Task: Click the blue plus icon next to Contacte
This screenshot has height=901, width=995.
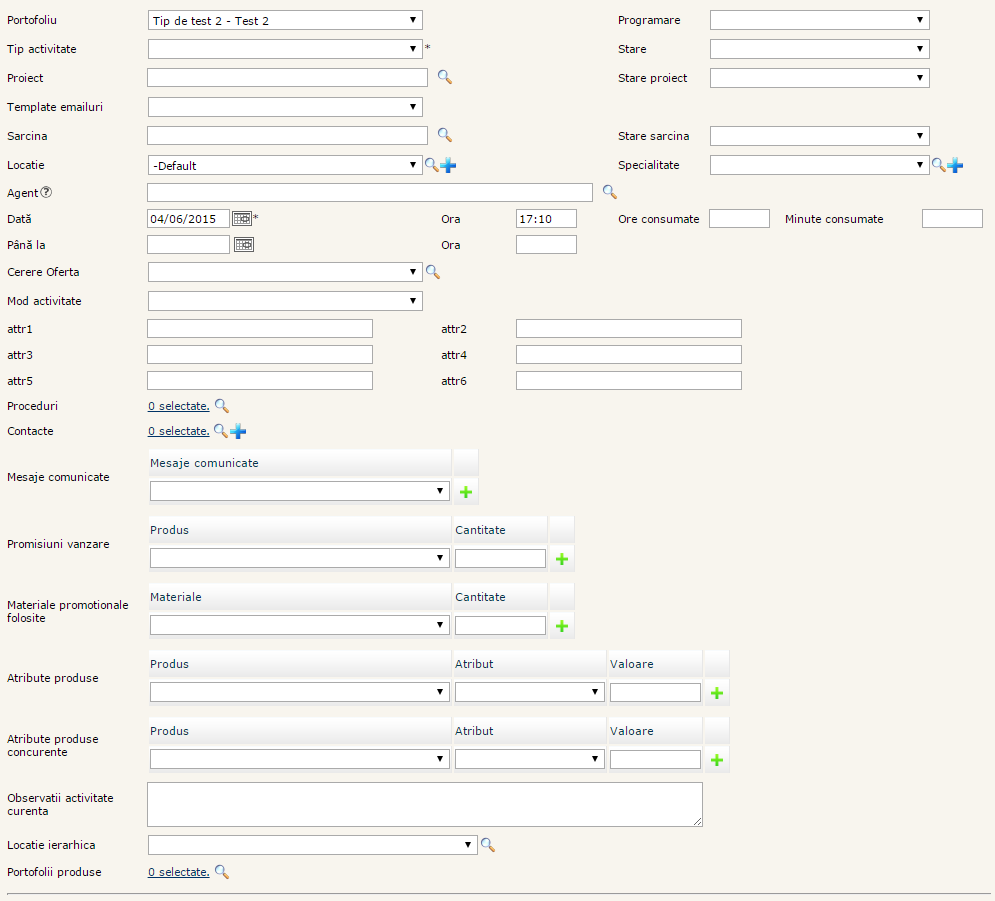Action: tap(238, 431)
